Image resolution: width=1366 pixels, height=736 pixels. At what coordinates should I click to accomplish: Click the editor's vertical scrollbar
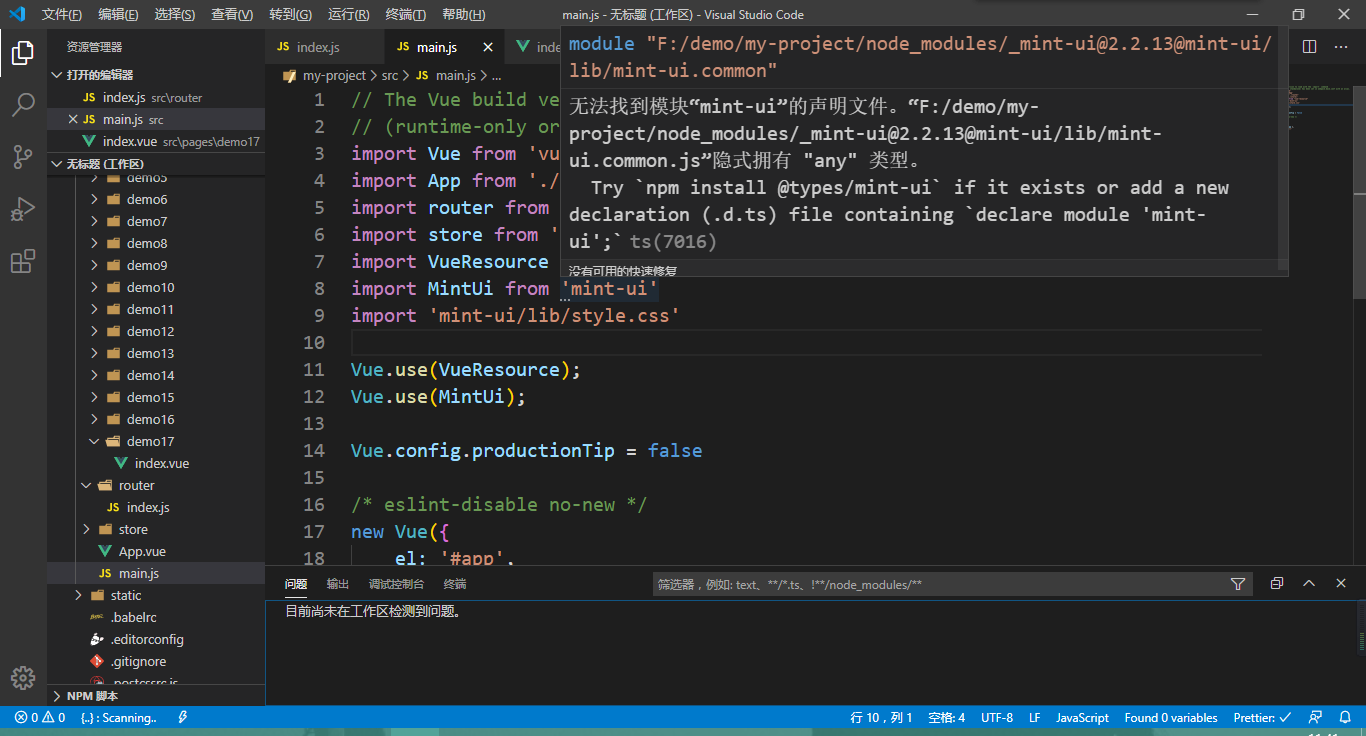1359,200
